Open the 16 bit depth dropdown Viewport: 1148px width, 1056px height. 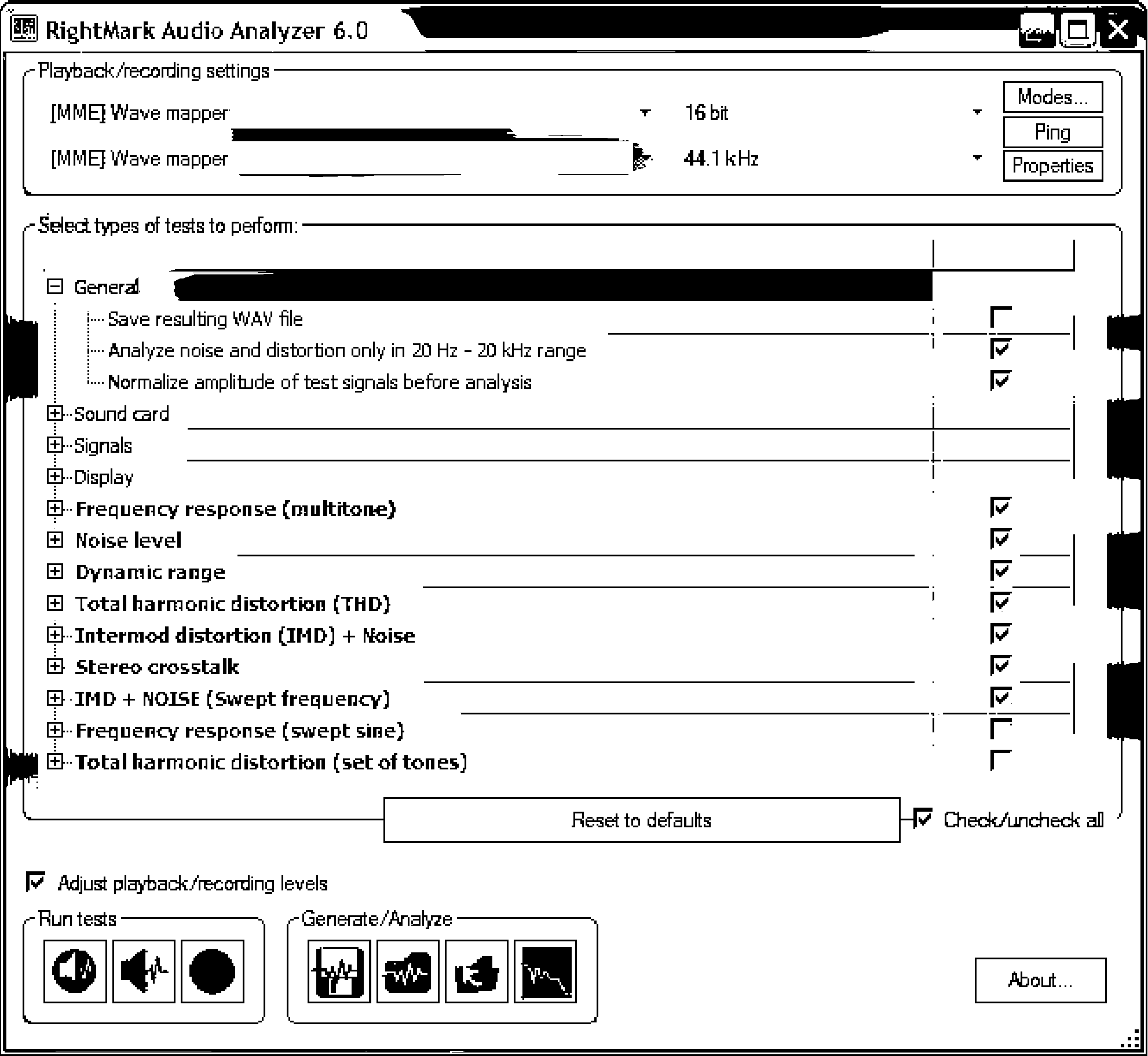click(x=977, y=112)
